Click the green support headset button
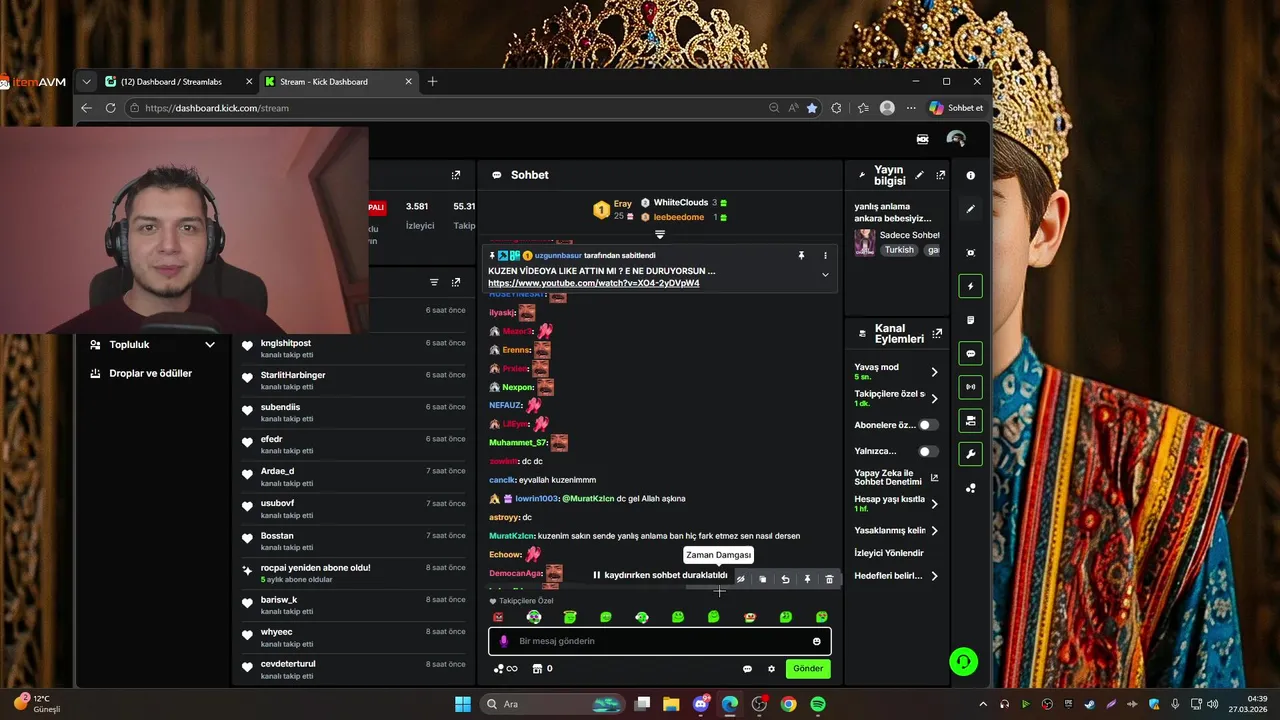 [963, 662]
